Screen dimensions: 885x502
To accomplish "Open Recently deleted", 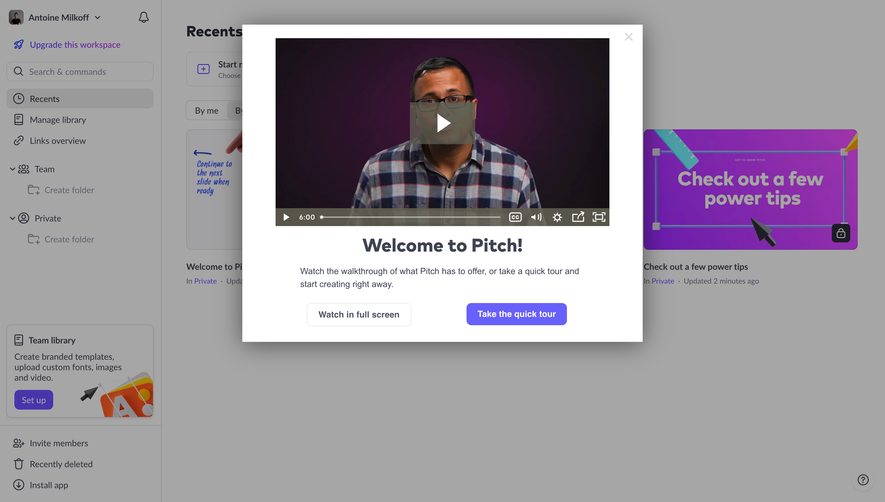I will coord(61,464).
